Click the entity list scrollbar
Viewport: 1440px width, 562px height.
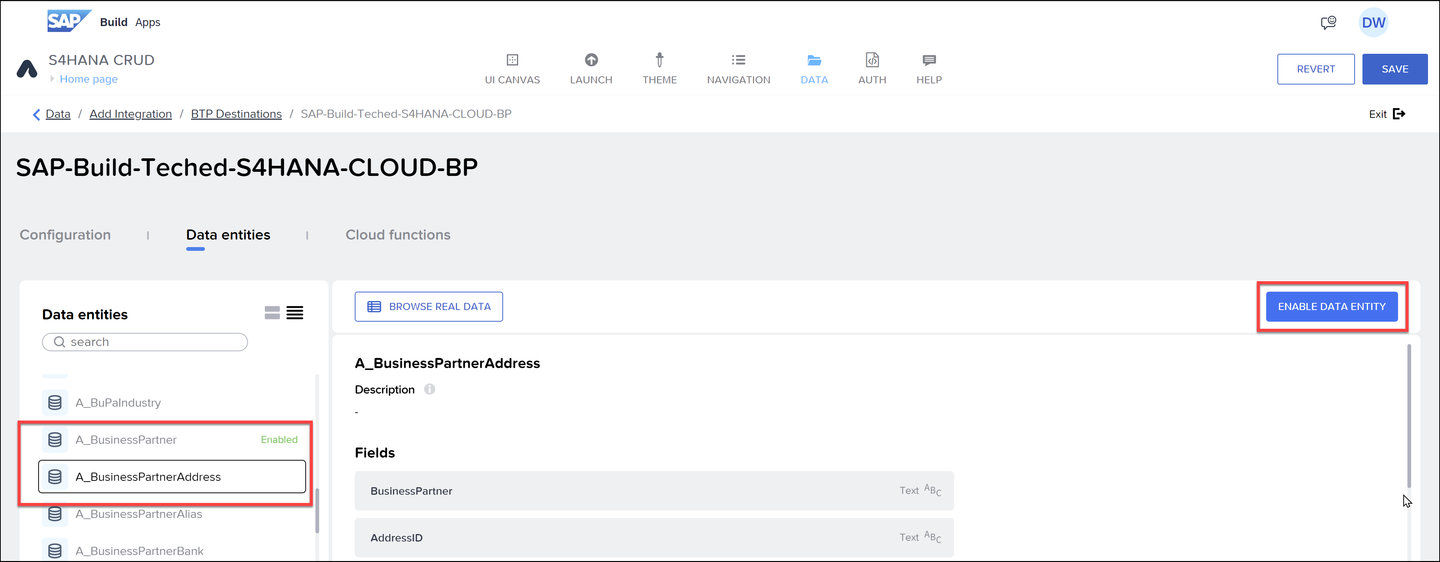coord(317,510)
